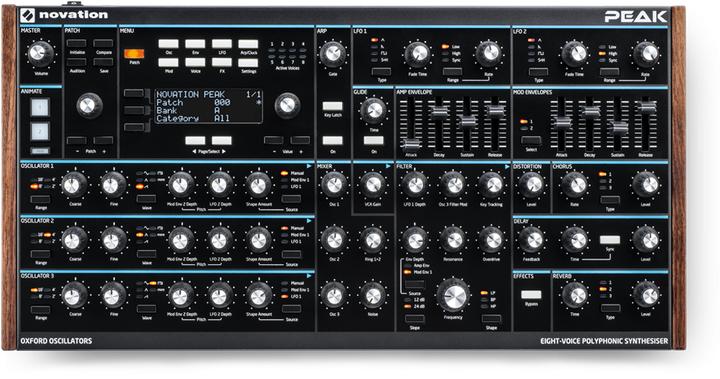Open the Voice menu
720x379 pixels.
[195, 62]
